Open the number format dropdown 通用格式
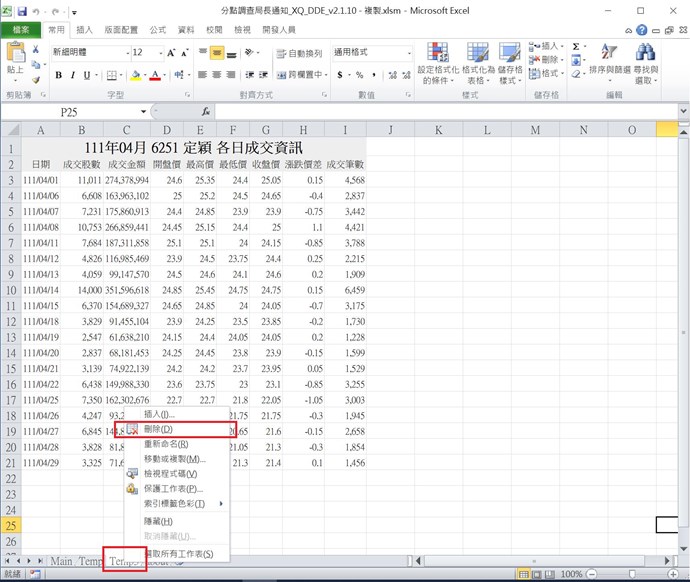 [409, 53]
